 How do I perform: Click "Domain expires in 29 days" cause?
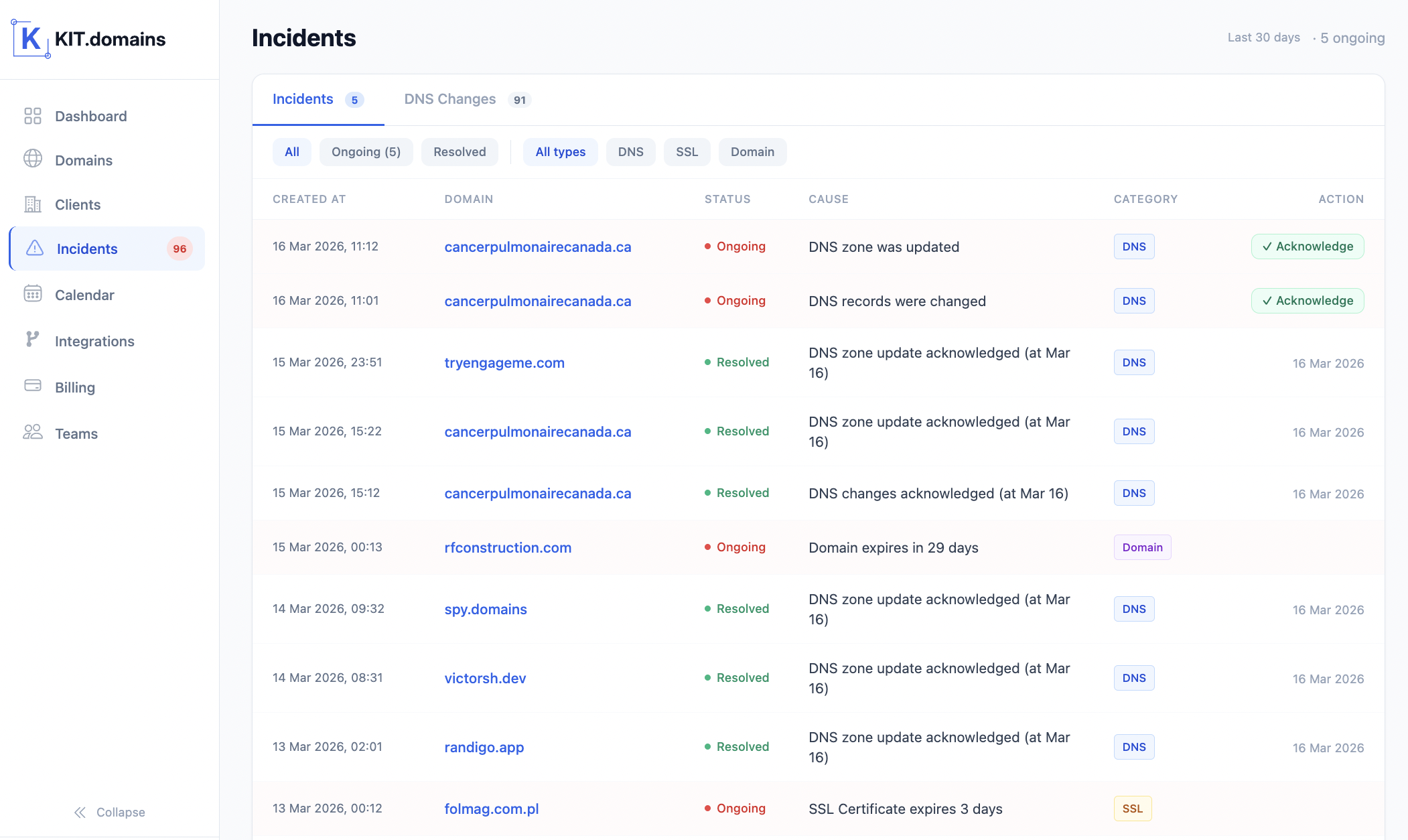[x=894, y=547]
